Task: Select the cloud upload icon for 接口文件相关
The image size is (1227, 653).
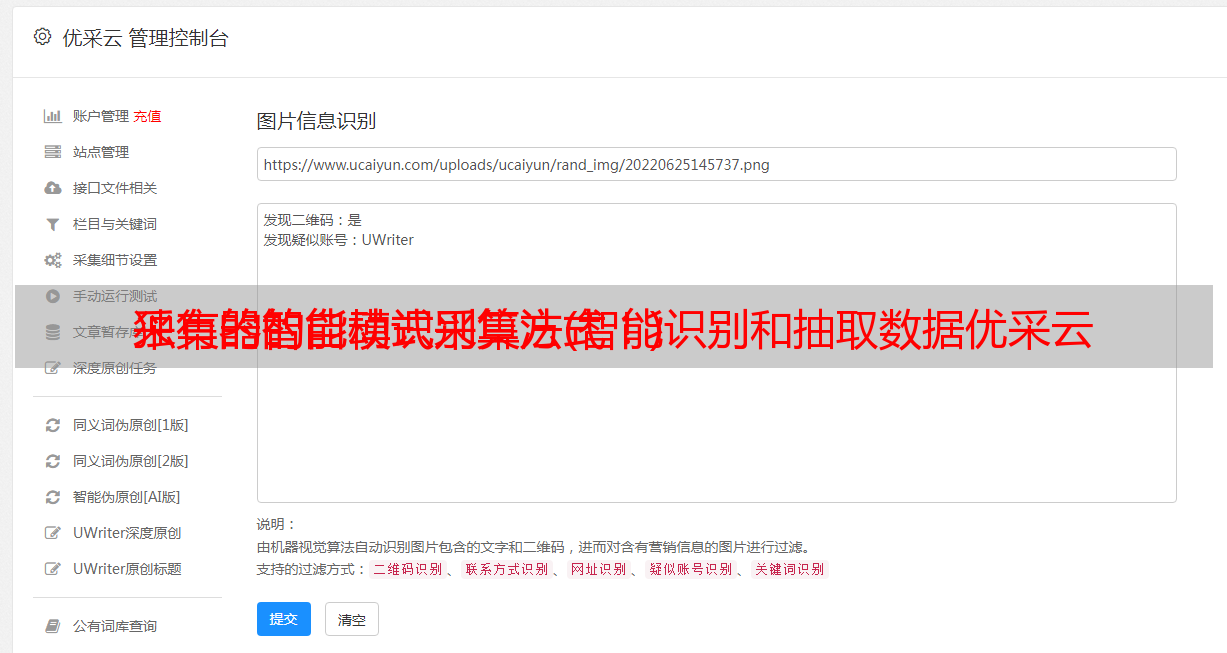Action: 53,188
